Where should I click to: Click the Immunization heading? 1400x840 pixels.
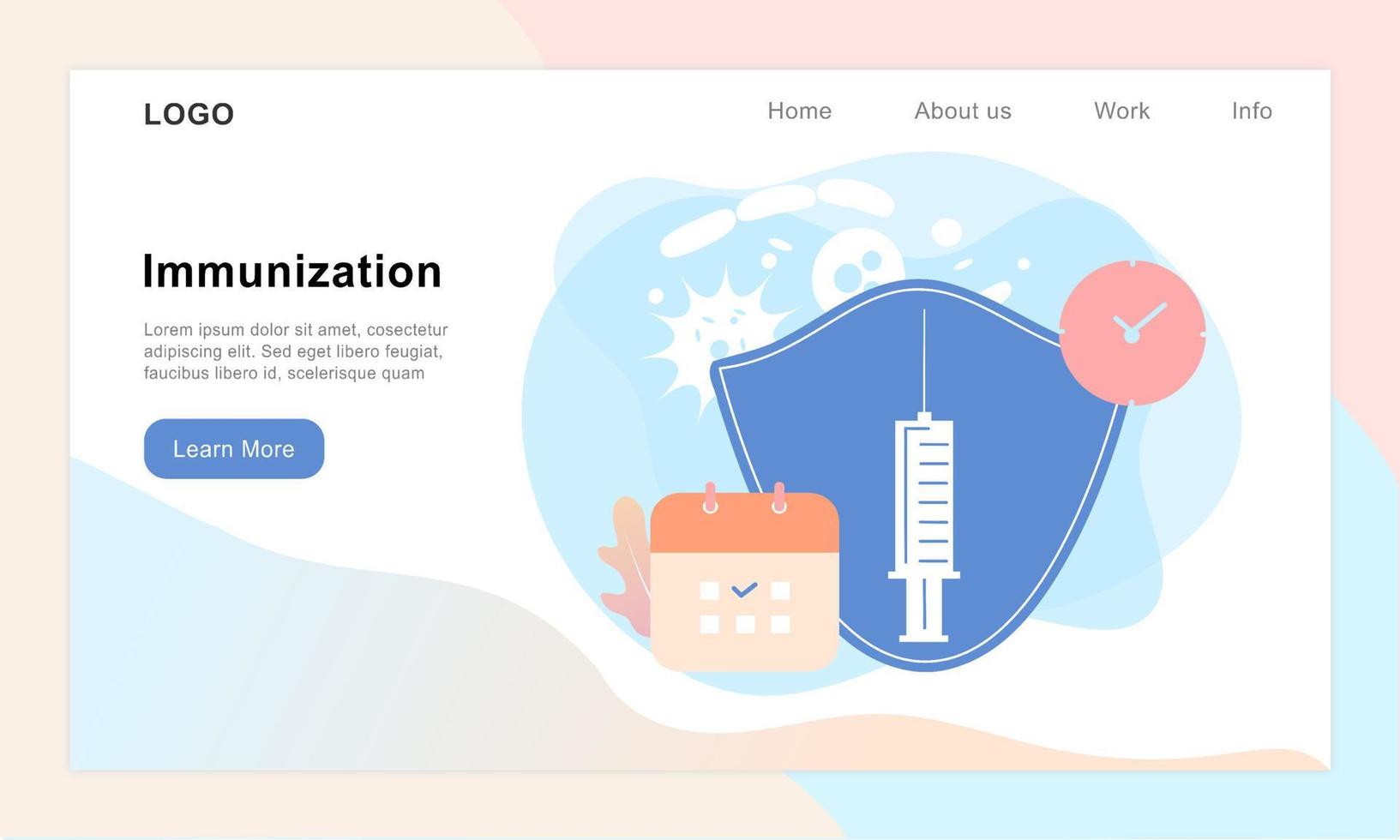[291, 271]
